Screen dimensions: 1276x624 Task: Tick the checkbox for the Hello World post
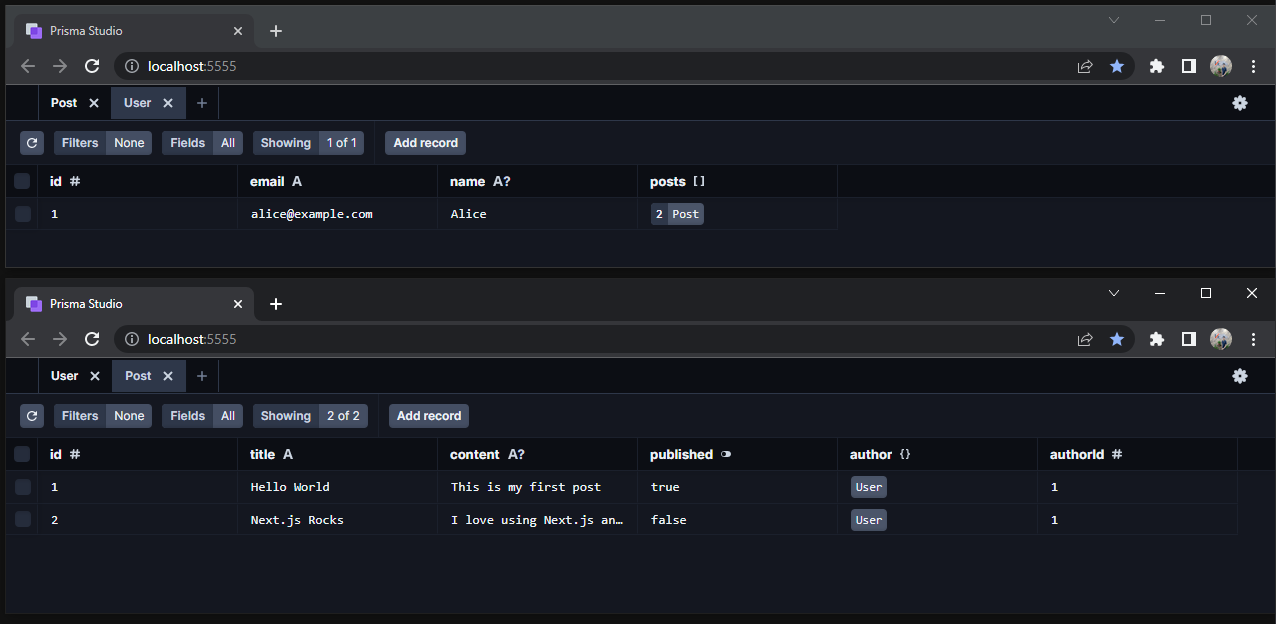pyautogui.click(x=22, y=487)
